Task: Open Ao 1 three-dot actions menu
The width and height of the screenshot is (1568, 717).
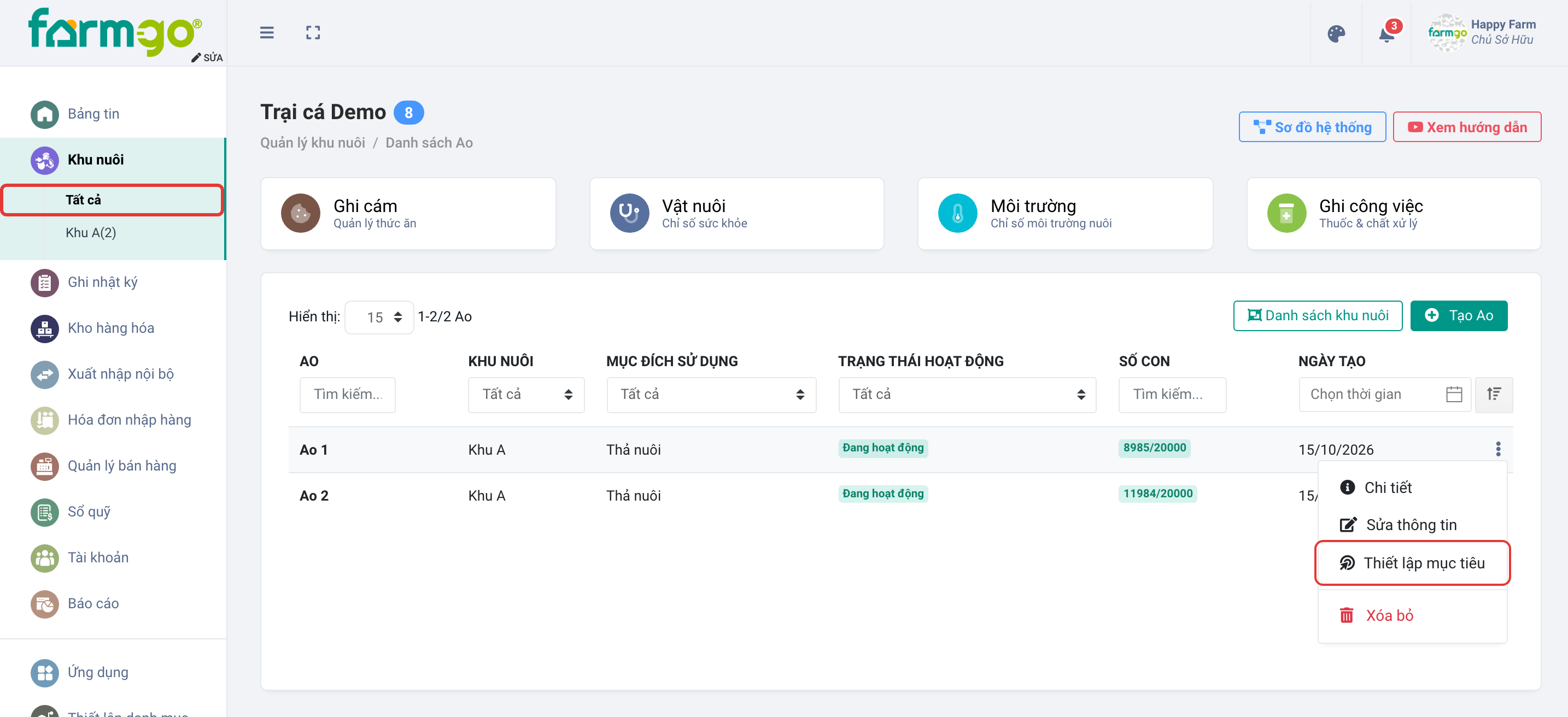Action: pos(1498,449)
